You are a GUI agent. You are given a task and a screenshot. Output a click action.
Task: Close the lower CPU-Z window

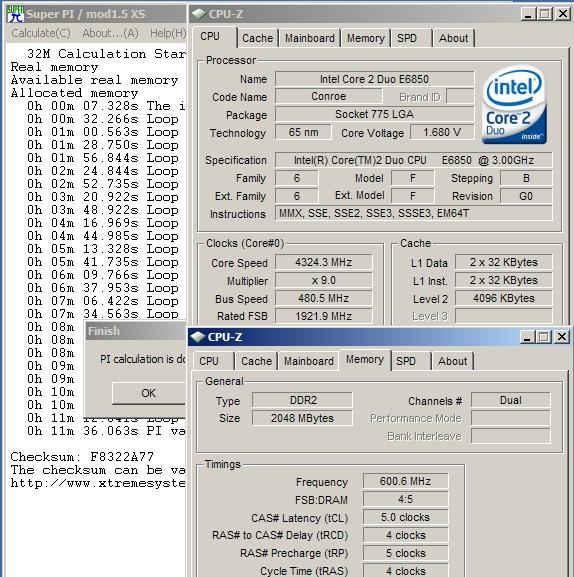click(x=561, y=337)
